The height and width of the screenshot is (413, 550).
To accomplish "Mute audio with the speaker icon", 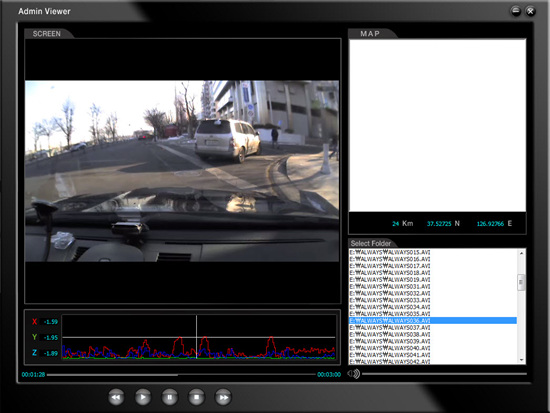I will tap(354, 374).
